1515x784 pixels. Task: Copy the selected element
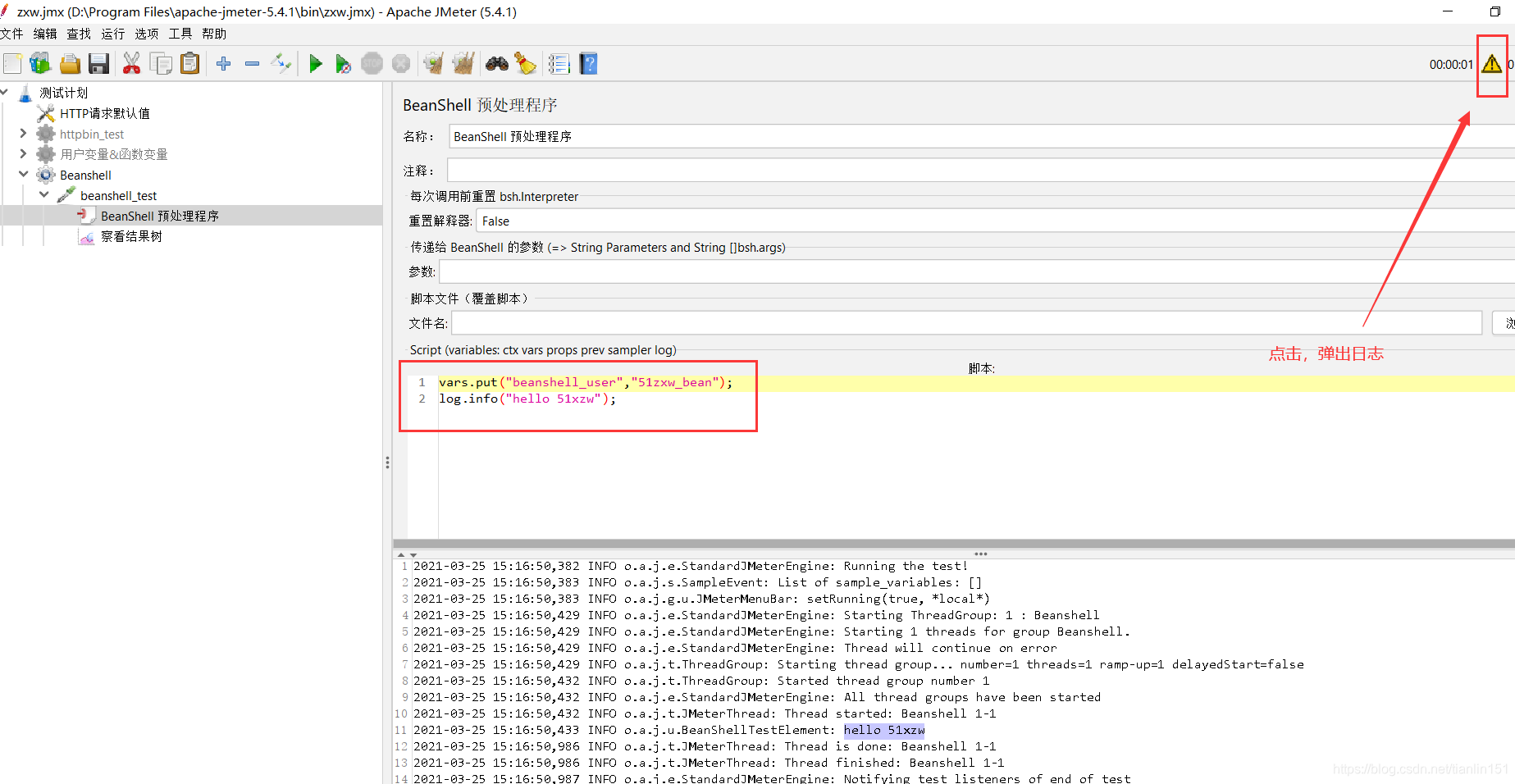[x=161, y=63]
